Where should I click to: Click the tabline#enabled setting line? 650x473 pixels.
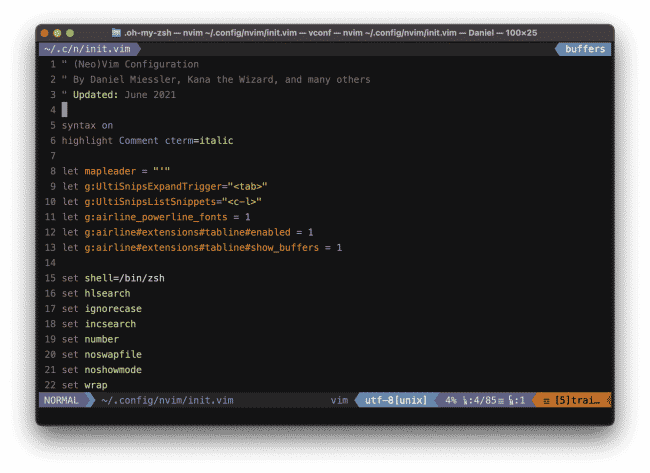187,232
